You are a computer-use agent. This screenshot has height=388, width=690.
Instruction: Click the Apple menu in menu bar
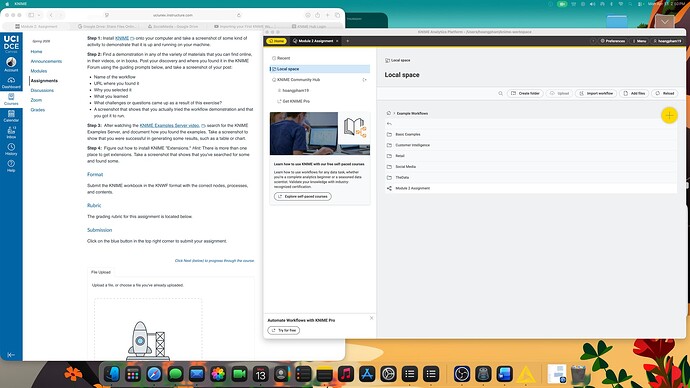pos(7,4)
